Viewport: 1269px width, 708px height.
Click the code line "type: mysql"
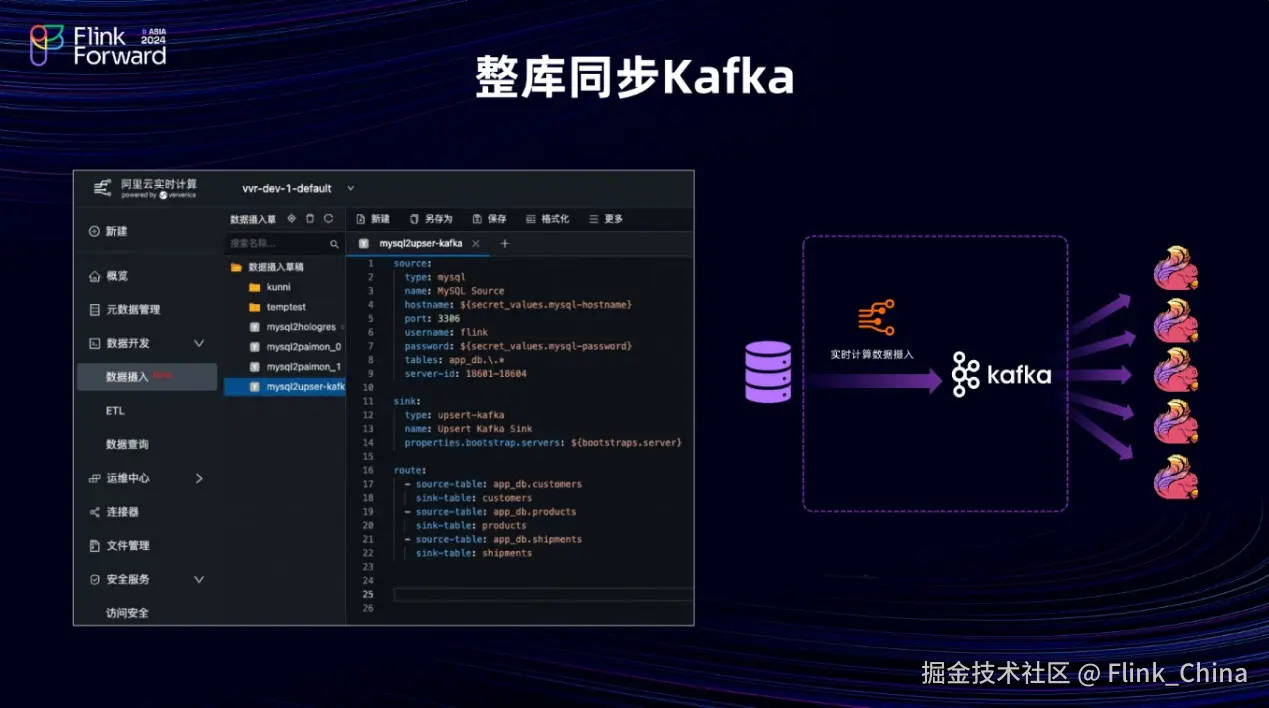click(435, 277)
